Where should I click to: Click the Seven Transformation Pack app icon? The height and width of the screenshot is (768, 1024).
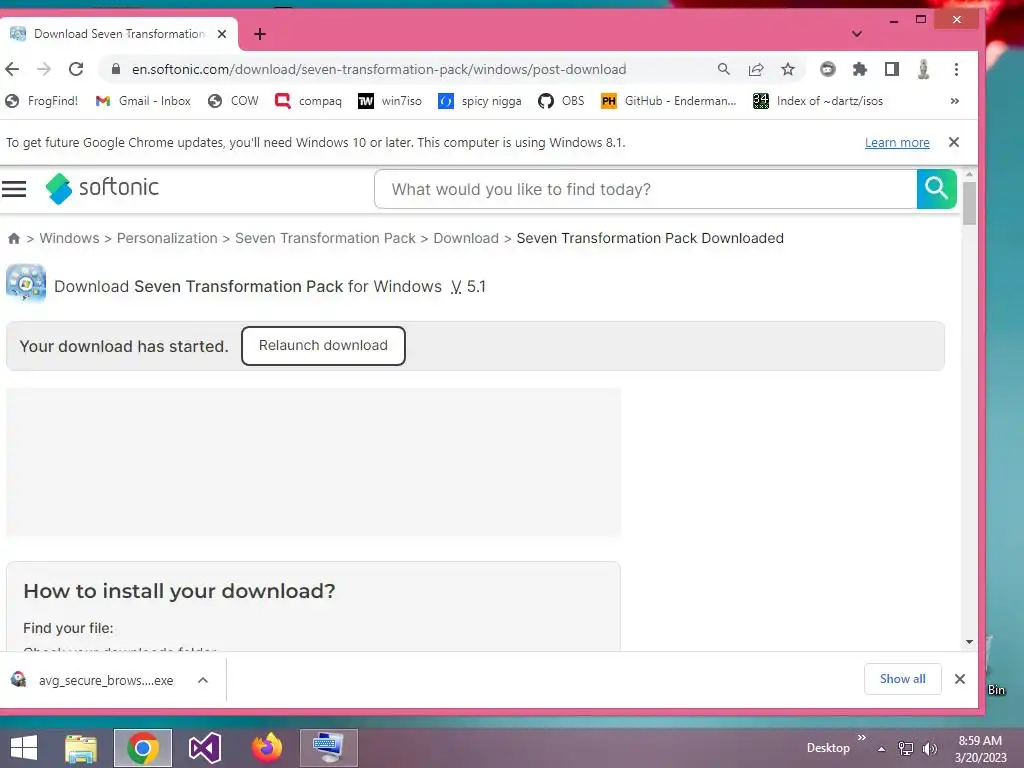coord(26,283)
